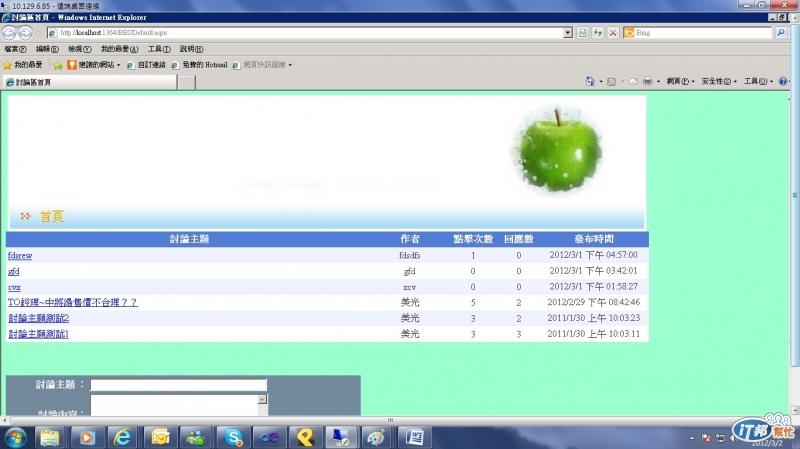Click the RSS feeds icon

(611, 82)
